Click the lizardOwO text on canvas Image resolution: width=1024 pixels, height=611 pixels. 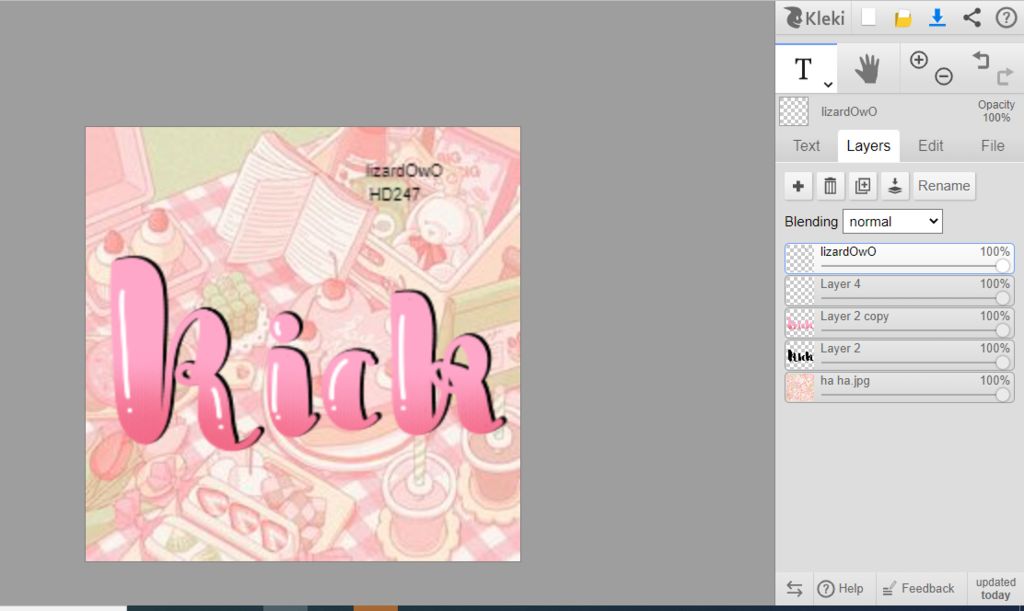[x=404, y=170]
